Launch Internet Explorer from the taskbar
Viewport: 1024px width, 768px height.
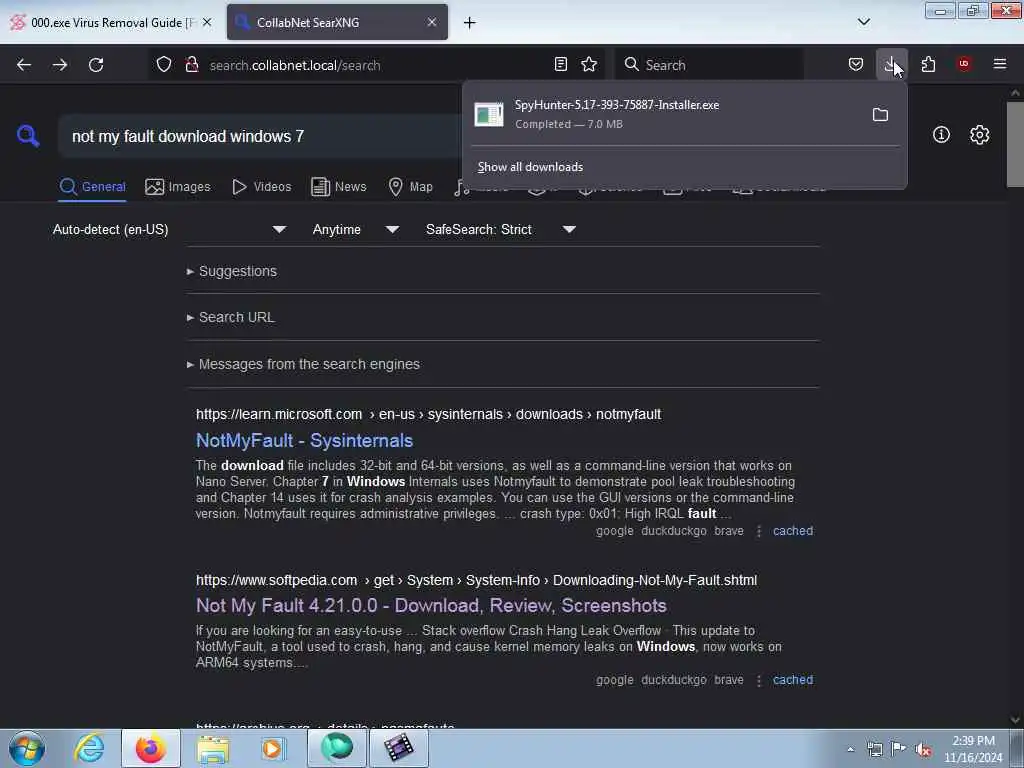[89, 748]
